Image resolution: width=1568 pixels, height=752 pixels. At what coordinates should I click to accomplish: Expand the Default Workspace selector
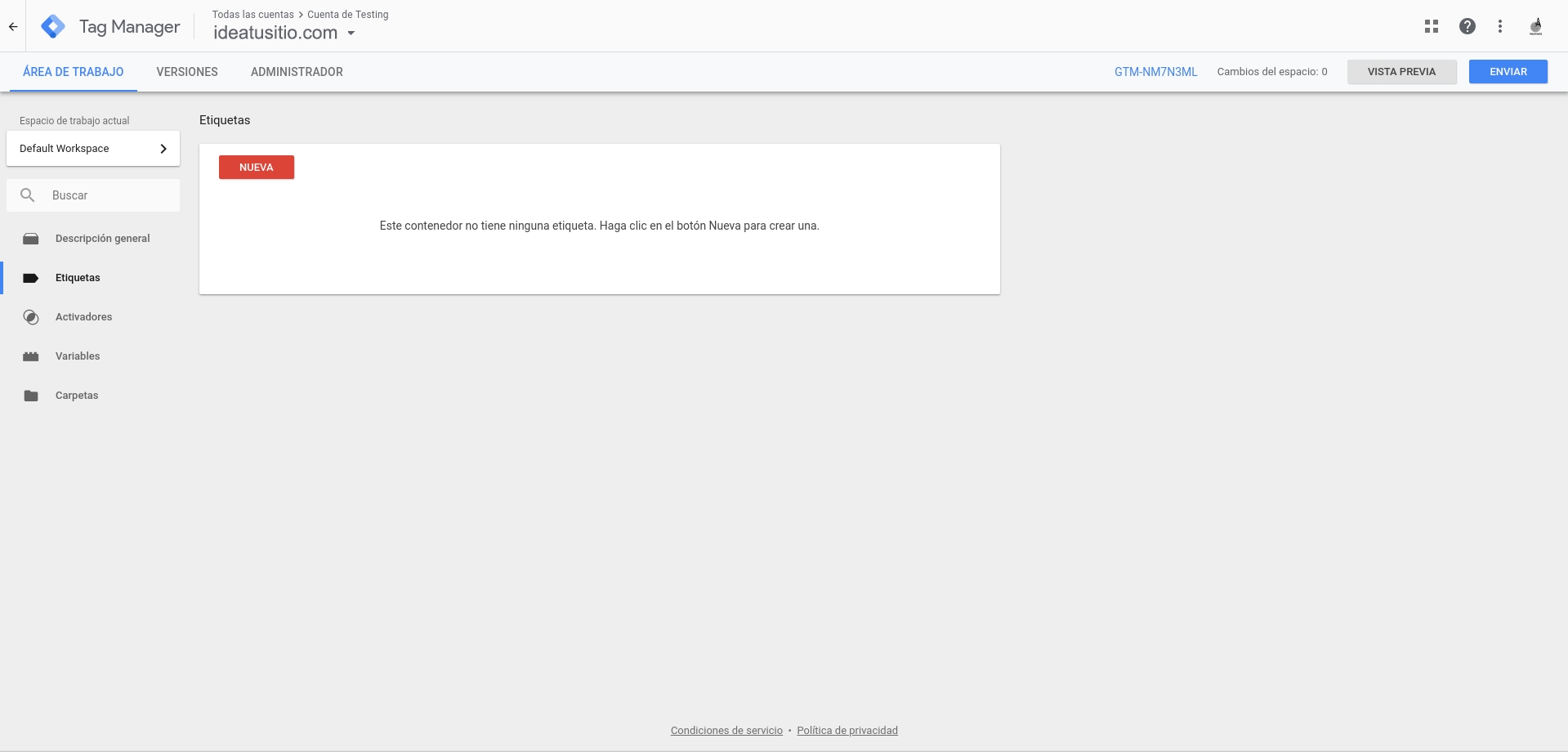[x=93, y=149]
